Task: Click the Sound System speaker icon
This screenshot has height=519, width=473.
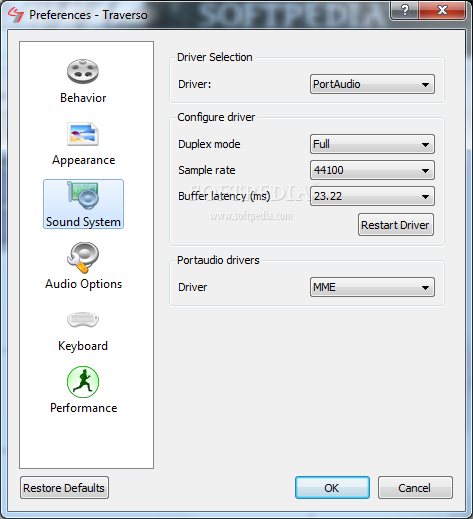Action: coord(83,196)
